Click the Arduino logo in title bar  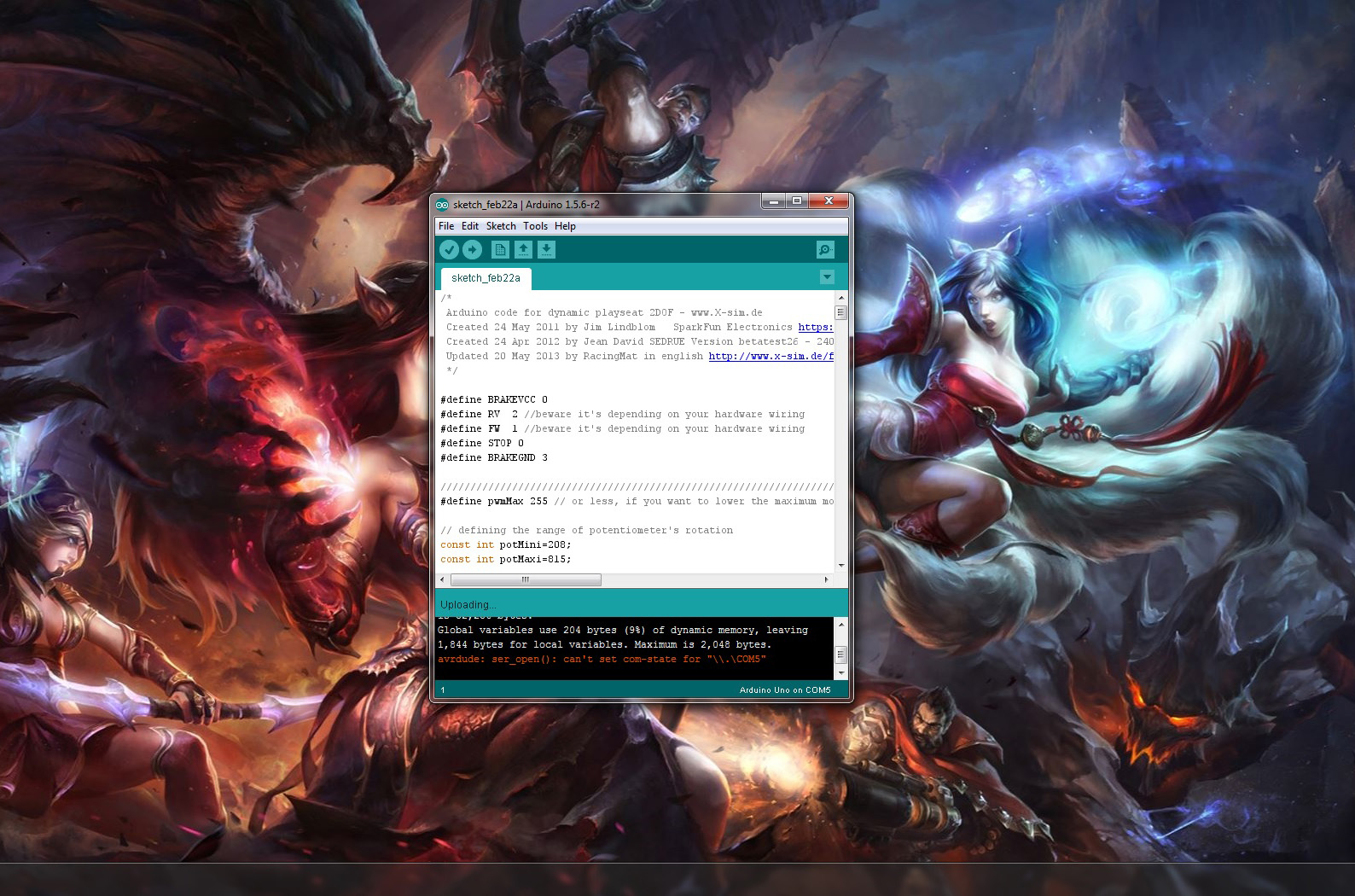(442, 205)
